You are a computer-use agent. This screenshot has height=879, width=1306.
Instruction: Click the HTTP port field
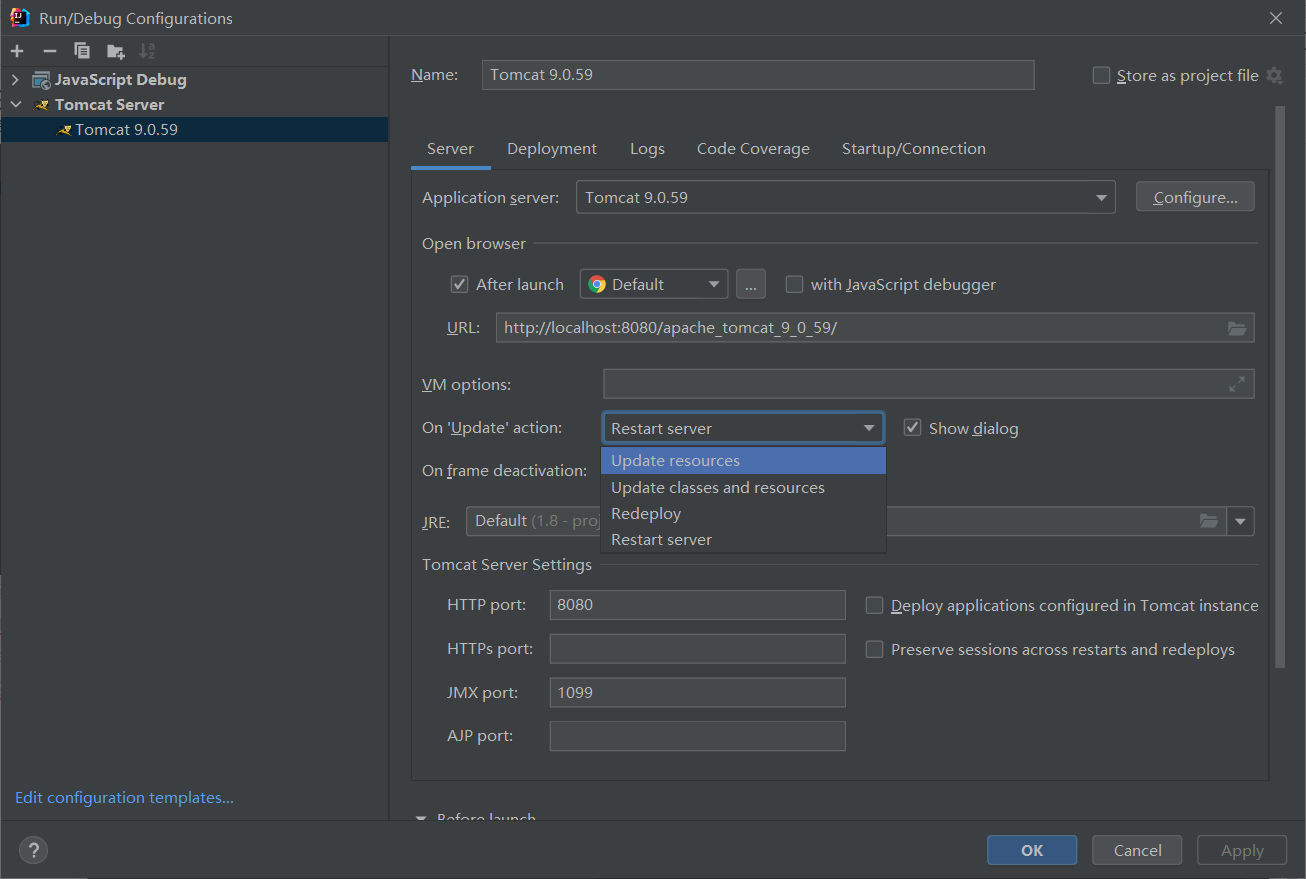pos(698,605)
